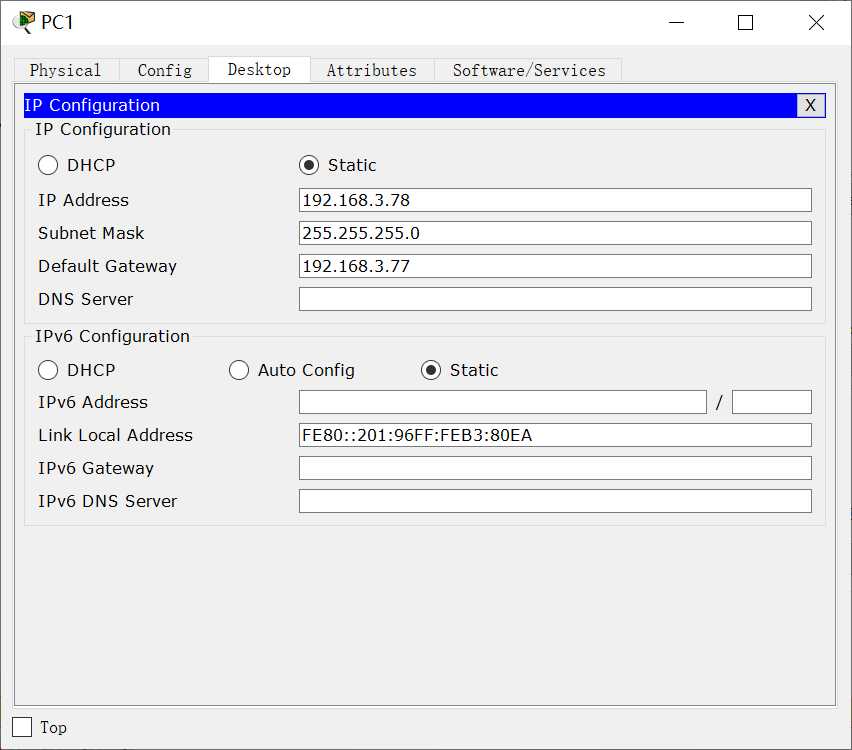852x750 pixels.
Task: Click the blue IP Configuration title bar text
Action: click(92, 105)
